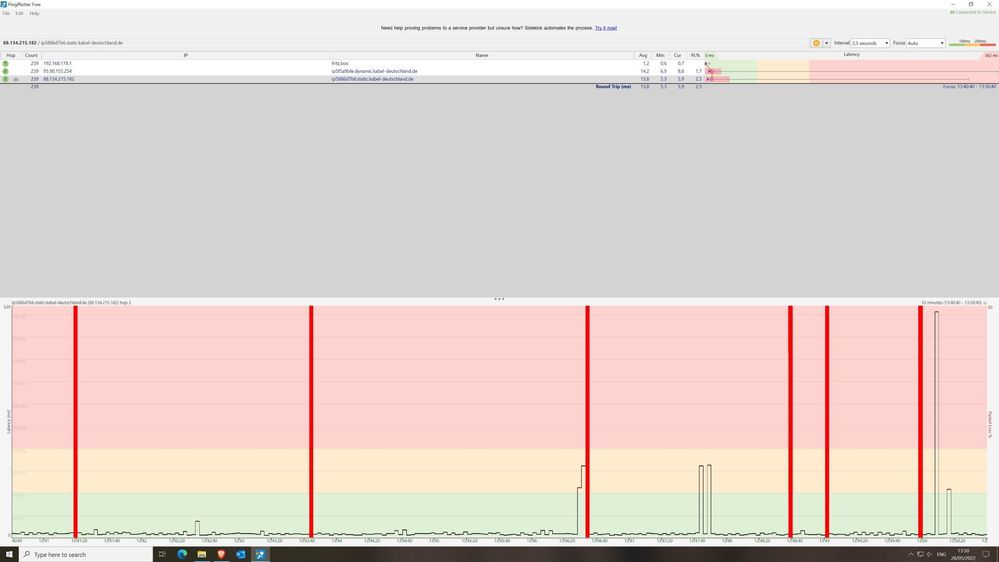Open the notification center icon
The height and width of the screenshot is (562, 999).
click(986, 554)
